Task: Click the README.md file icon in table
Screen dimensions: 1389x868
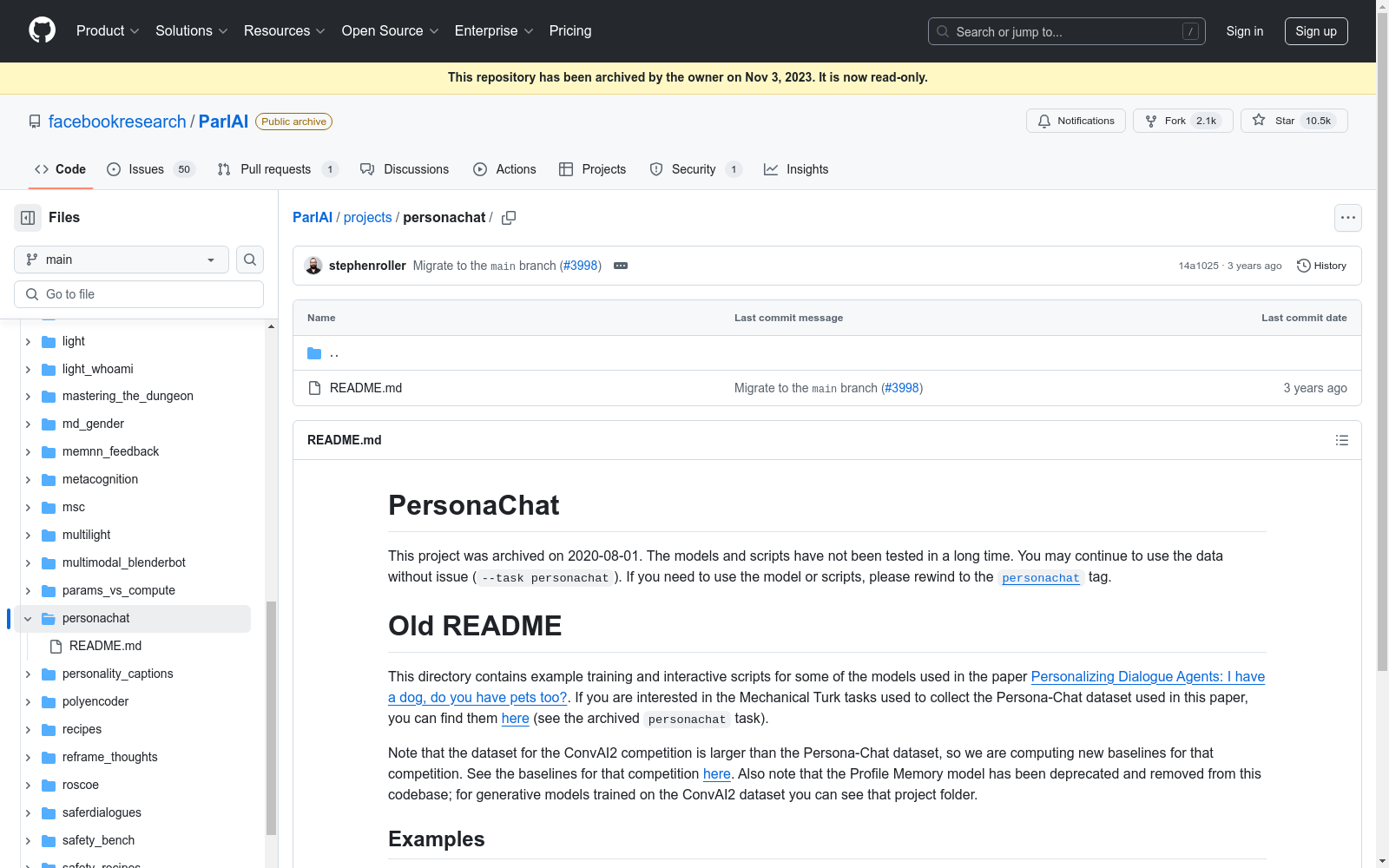Action: [314, 388]
